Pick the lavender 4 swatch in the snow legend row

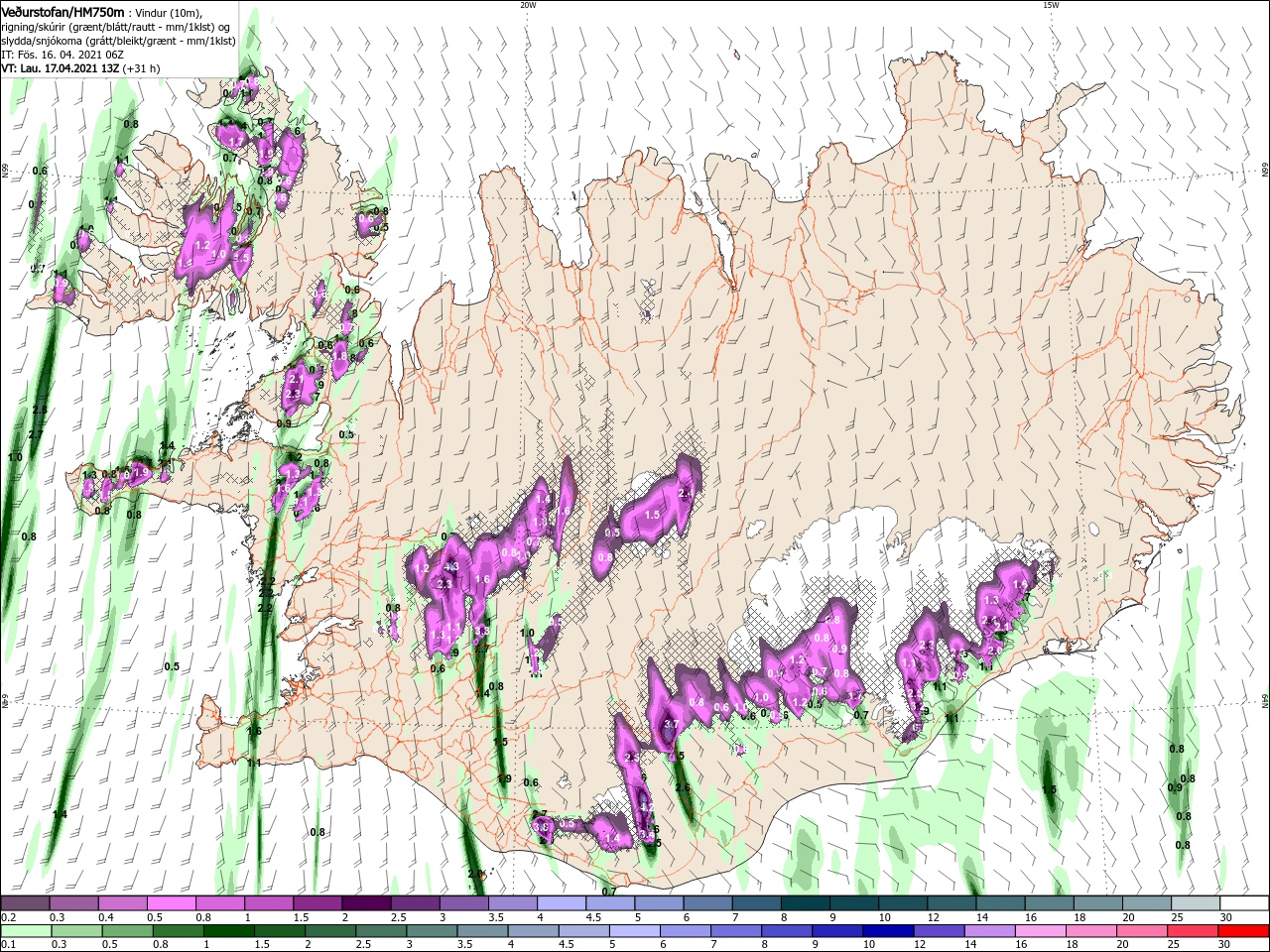coord(561,903)
